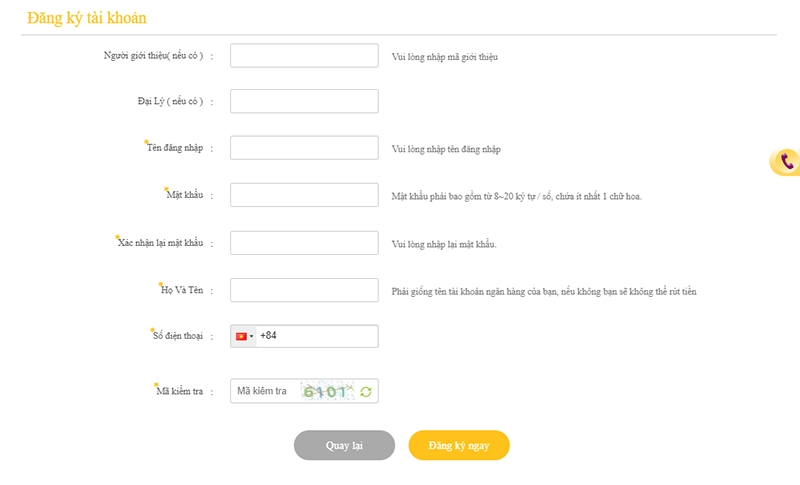Click the Mật khẩu password field
Viewport: 800px width, 485px height.
[x=304, y=195]
